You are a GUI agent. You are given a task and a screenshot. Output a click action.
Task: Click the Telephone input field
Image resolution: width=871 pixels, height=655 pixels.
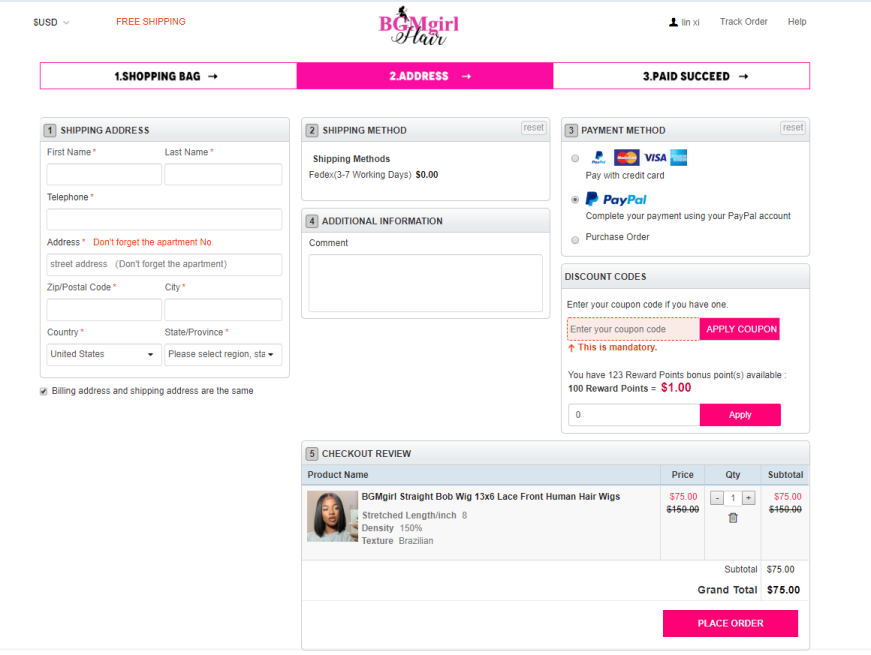coord(164,219)
